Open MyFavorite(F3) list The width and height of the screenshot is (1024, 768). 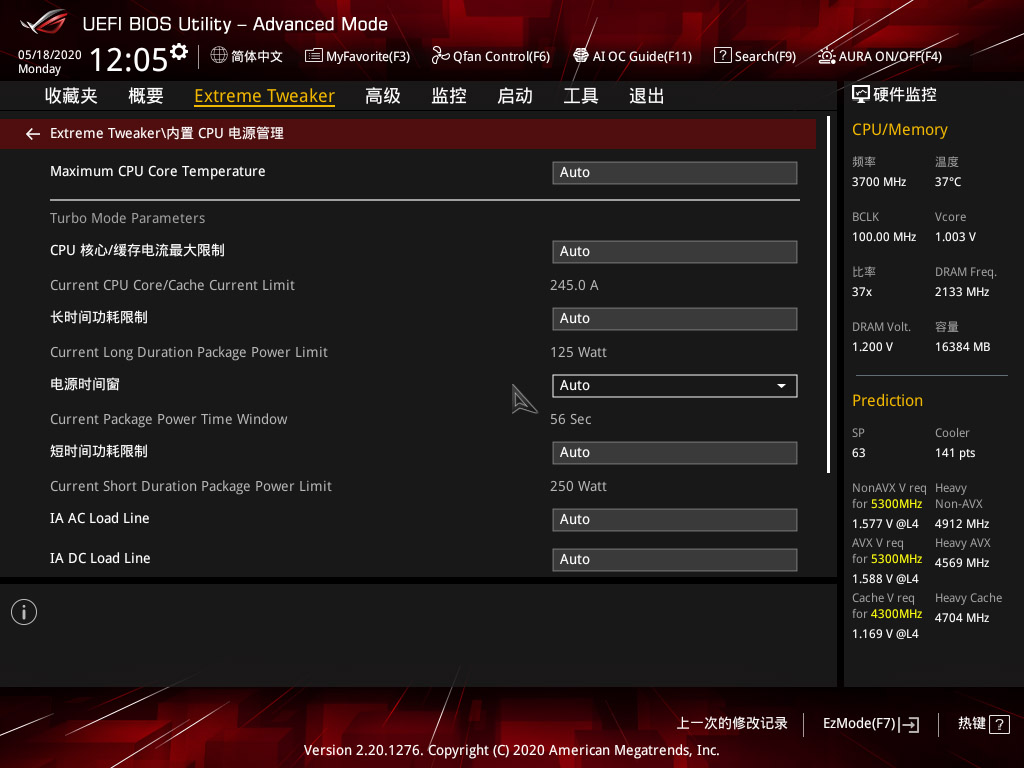357,56
